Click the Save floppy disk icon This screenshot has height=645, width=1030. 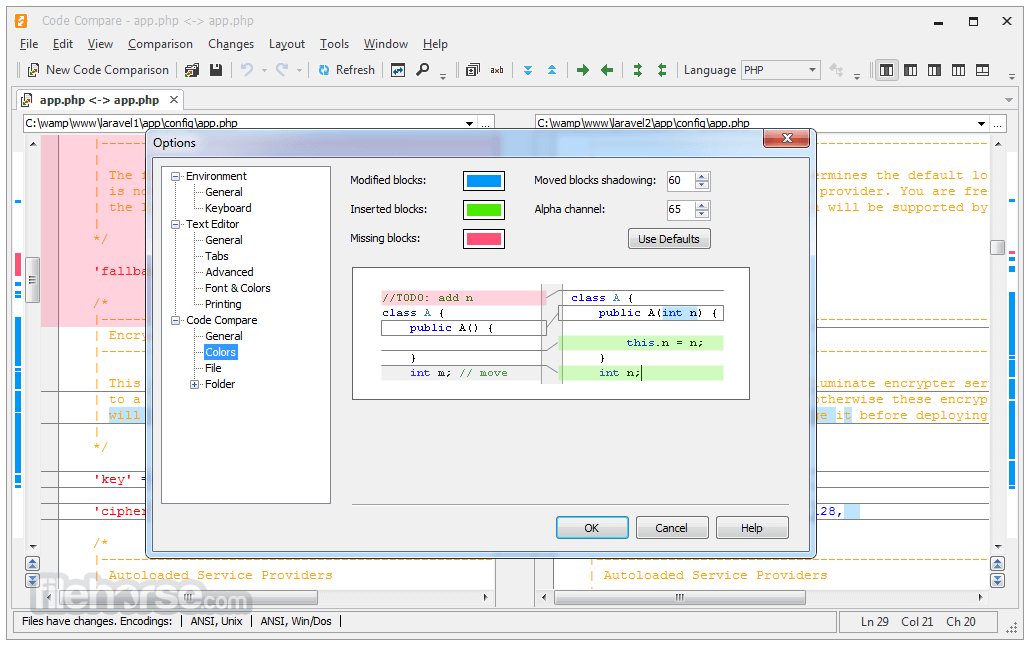pos(215,70)
